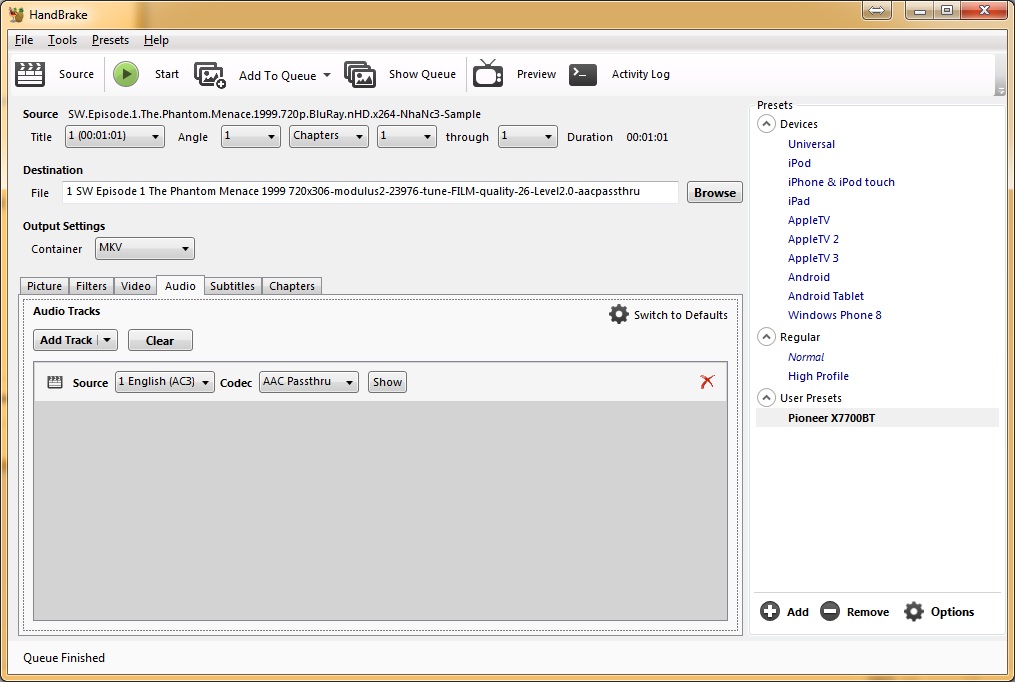Select the iPod preset
This screenshot has height=682, width=1015.
799,163
